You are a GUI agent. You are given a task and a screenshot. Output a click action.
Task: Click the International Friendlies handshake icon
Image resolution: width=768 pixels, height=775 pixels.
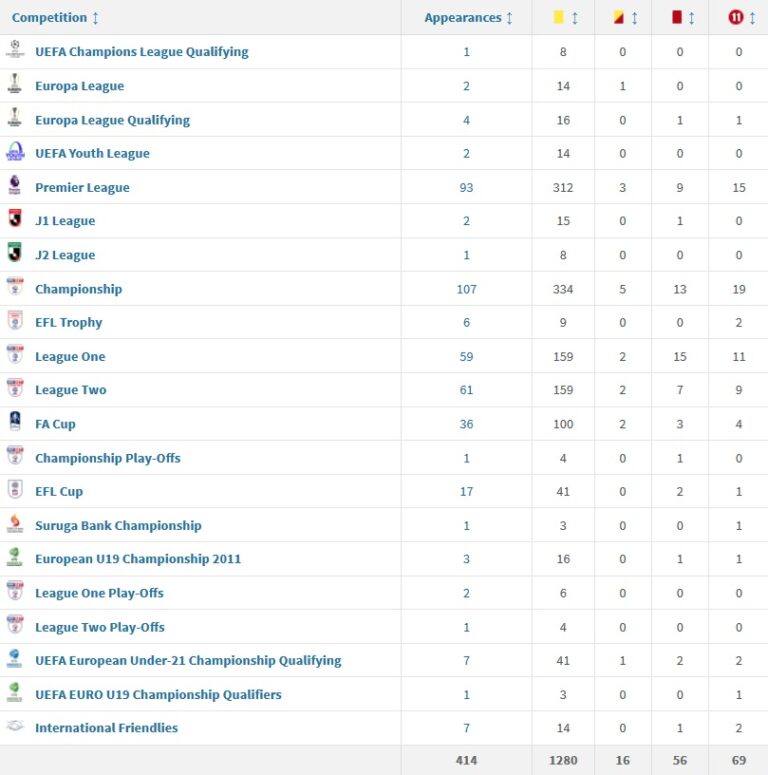pos(15,727)
